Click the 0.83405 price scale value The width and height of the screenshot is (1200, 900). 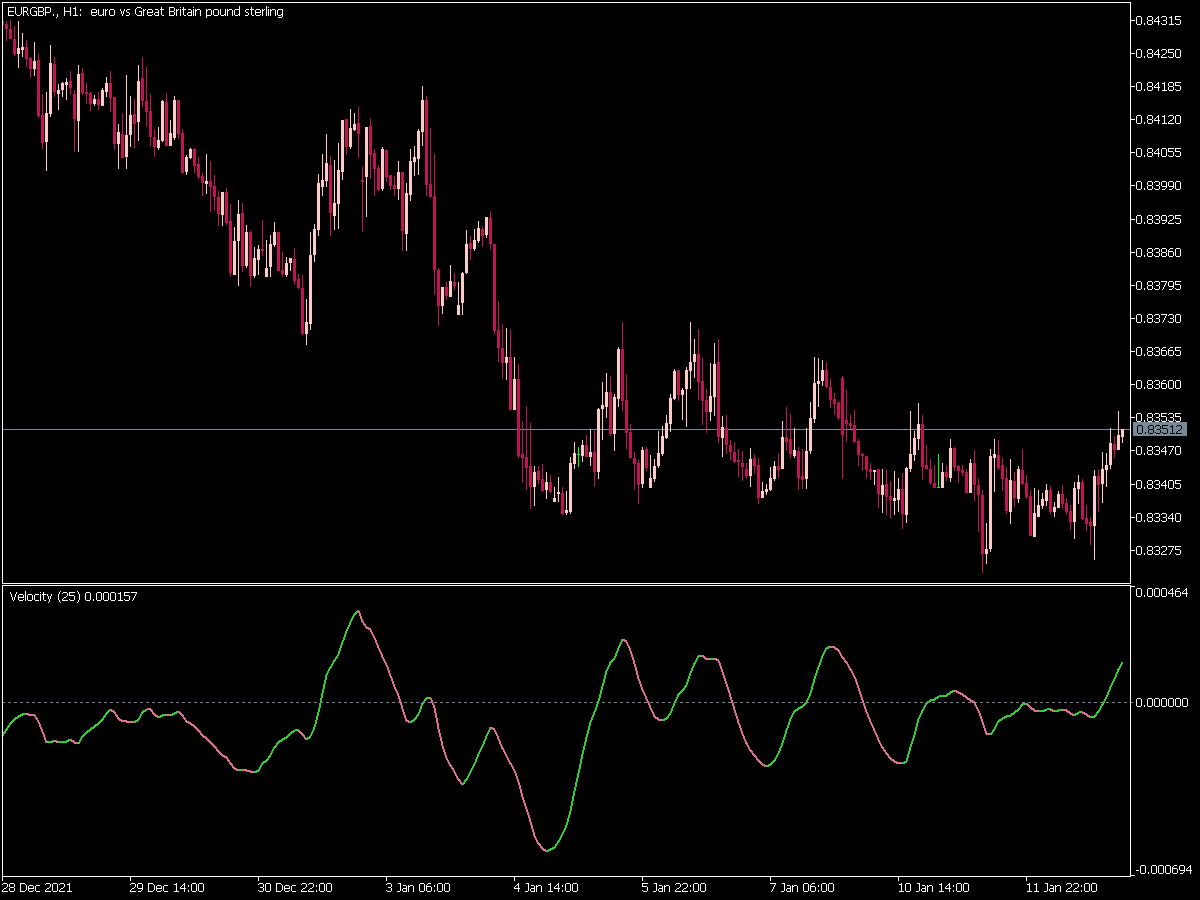(1160, 484)
